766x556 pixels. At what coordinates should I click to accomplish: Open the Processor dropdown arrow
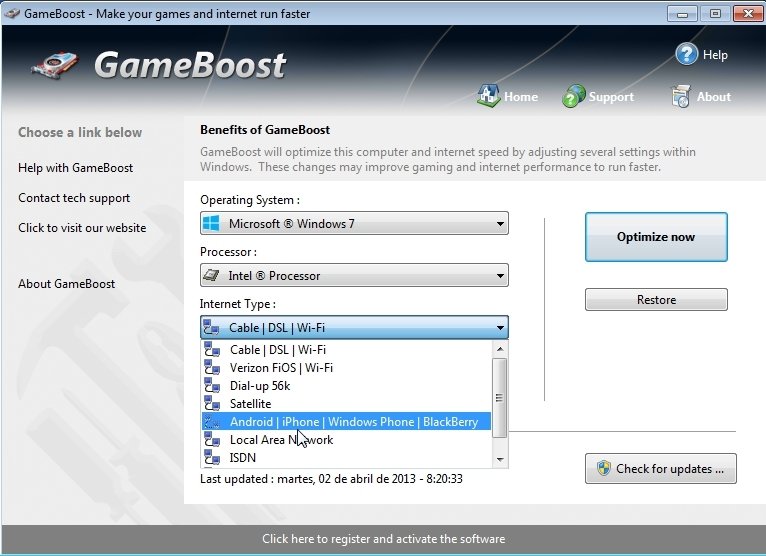point(500,276)
